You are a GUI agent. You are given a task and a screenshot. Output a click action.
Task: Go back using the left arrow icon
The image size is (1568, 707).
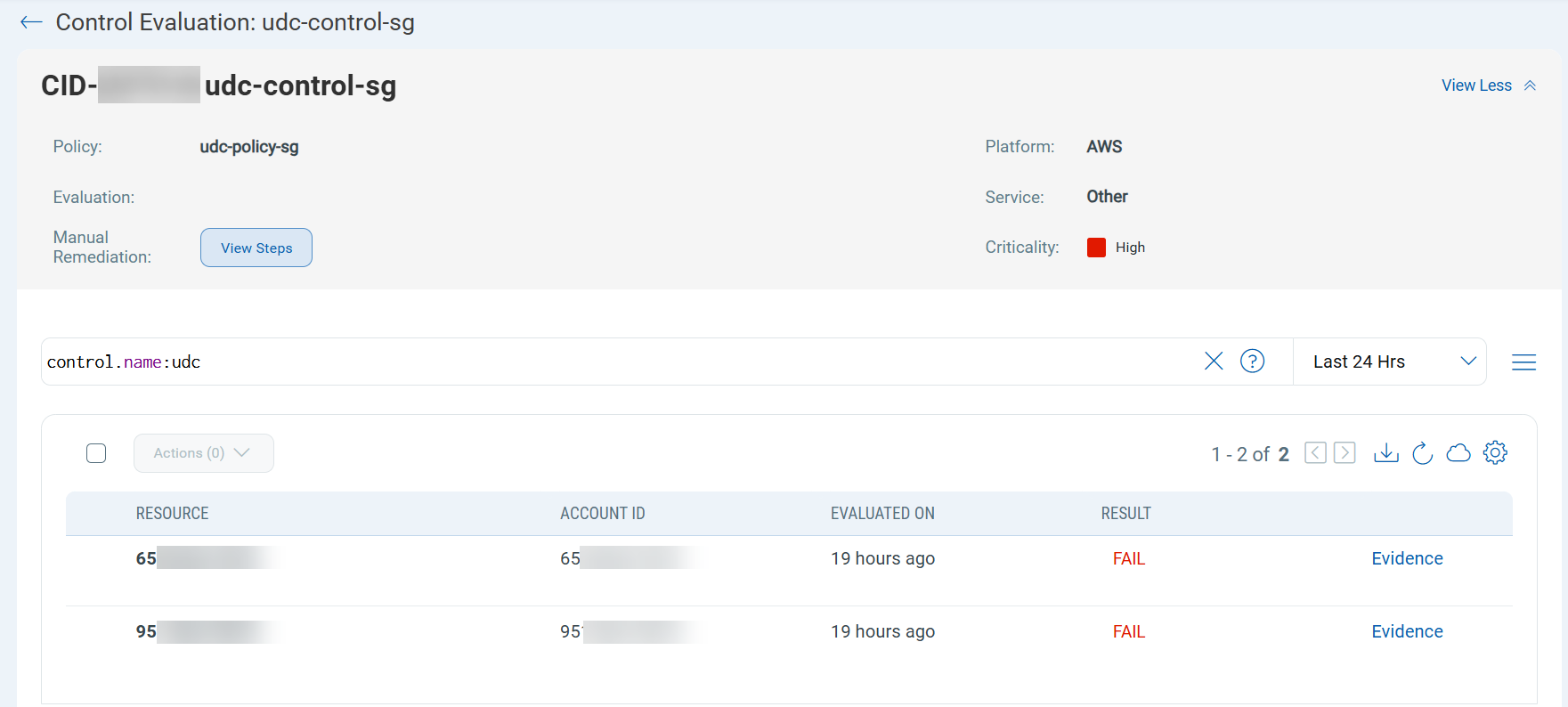tap(31, 22)
